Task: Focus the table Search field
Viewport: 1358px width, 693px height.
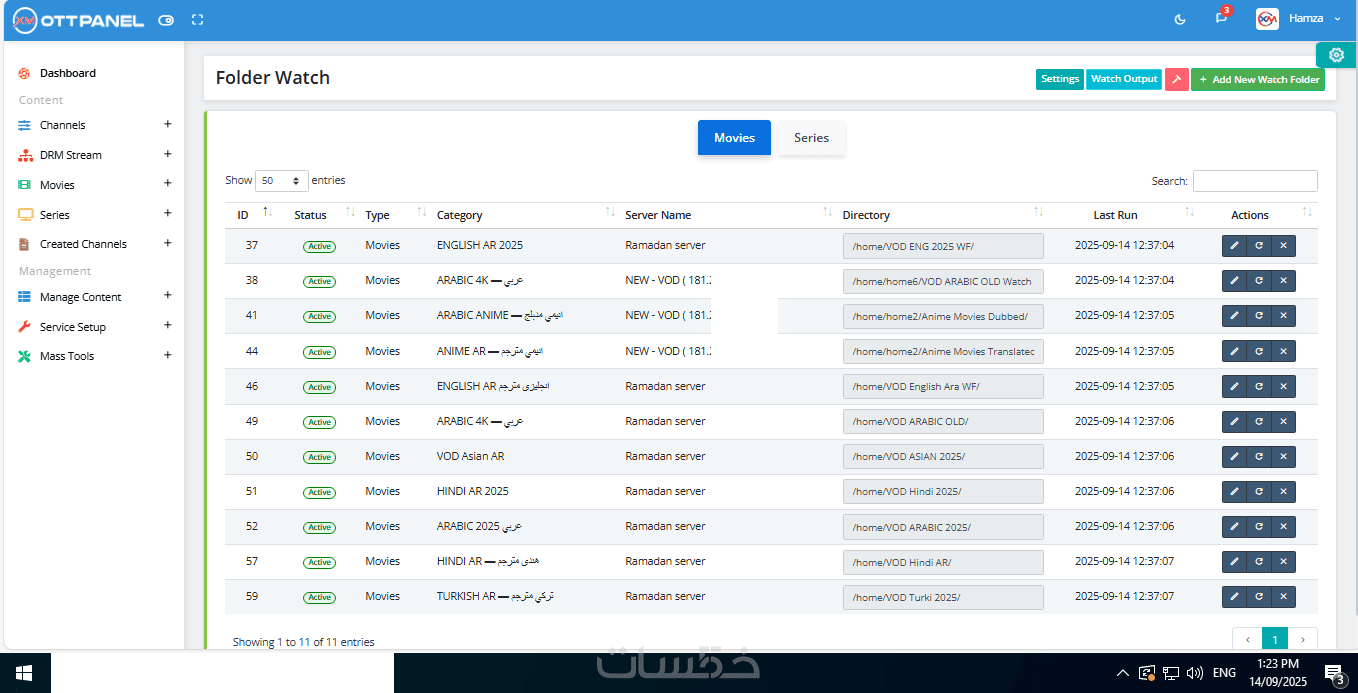Action: pos(1255,181)
